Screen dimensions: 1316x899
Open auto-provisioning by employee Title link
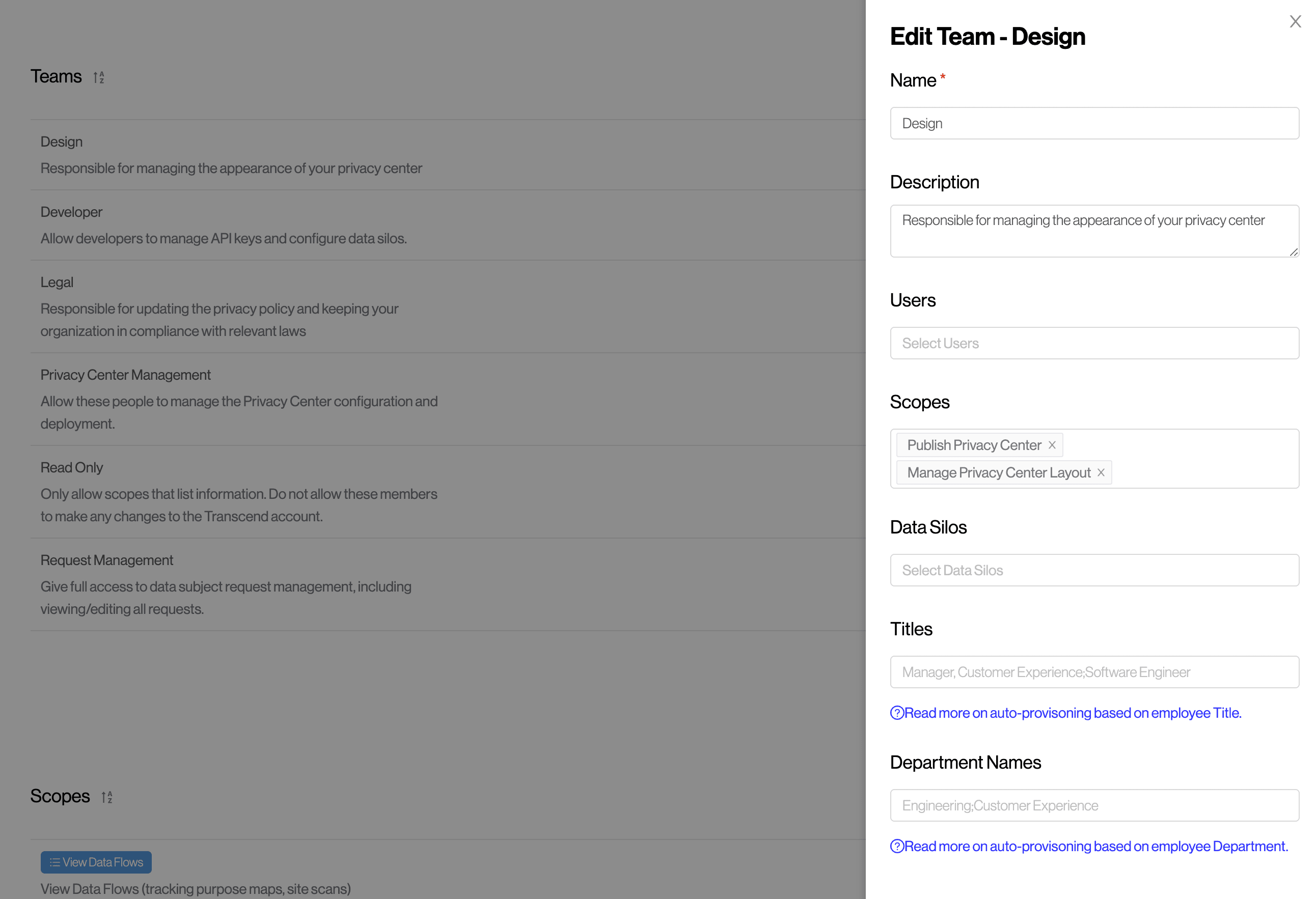click(1073, 713)
